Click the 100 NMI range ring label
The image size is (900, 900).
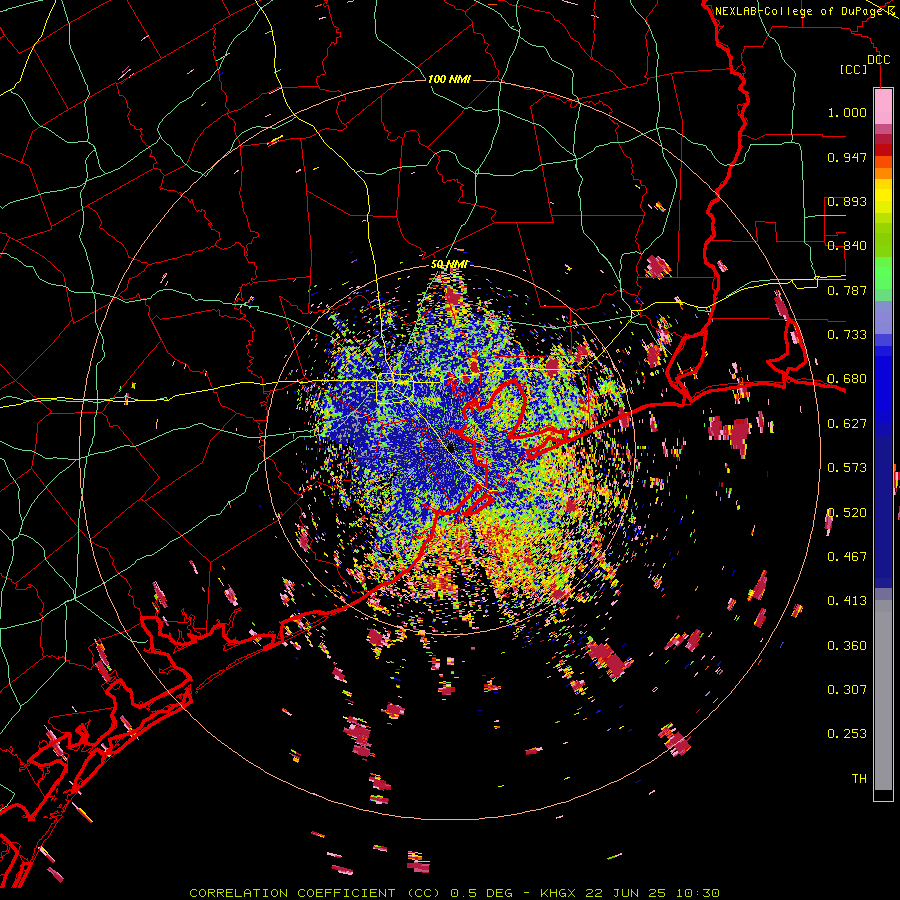click(x=449, y=79)
